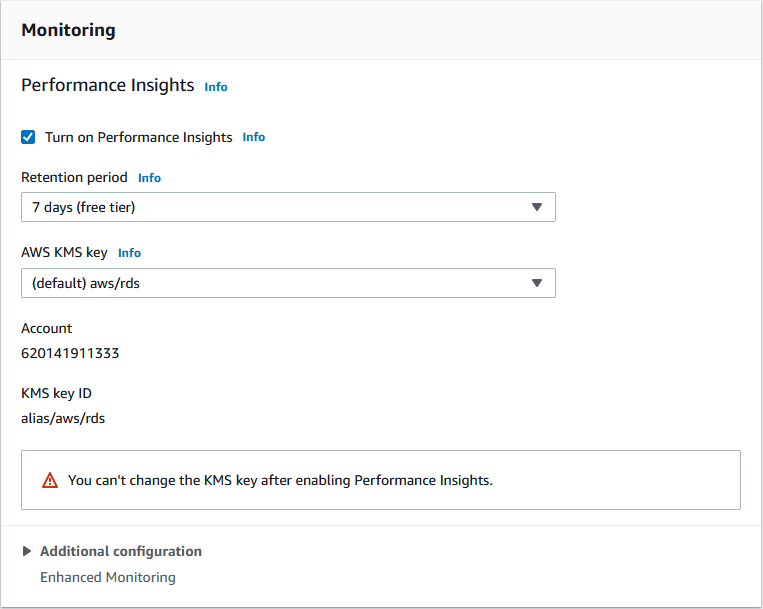The width and height of the screenshot is (763, 609).
Task: Click the arrow on the AWS KMS key dropdown
Action: tap(537, 283)
